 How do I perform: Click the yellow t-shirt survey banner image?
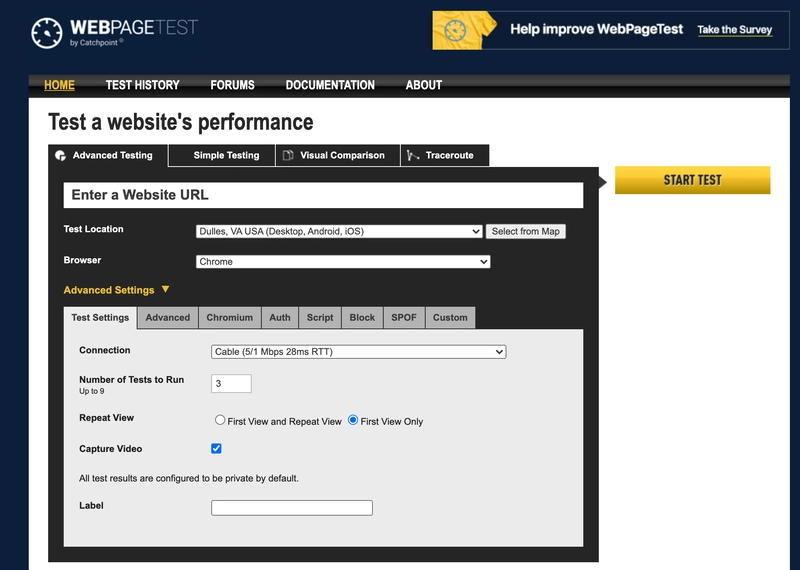point(464,31)
